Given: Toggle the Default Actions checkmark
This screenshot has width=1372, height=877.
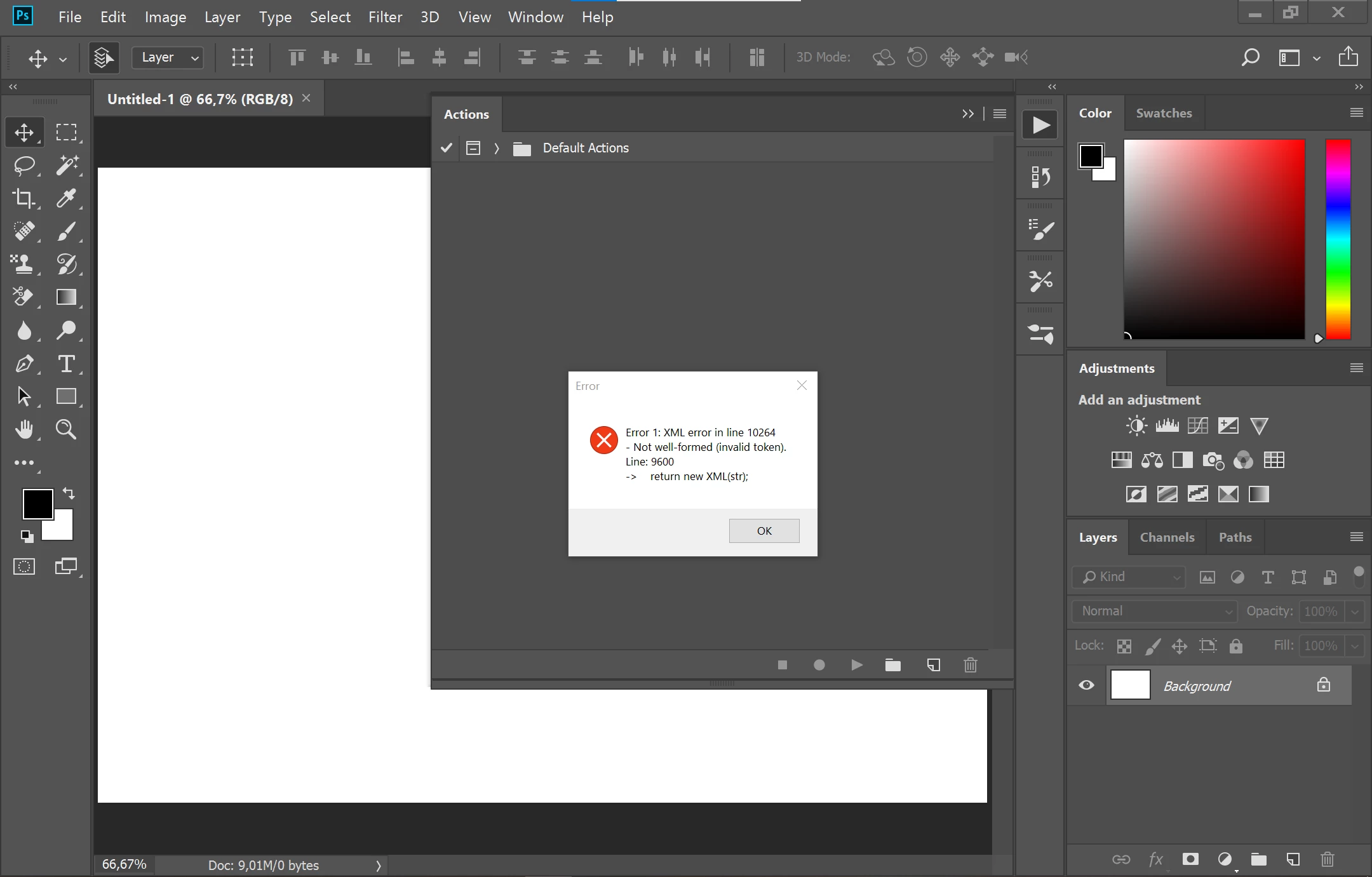Looking at the screenshot, I should pos(447,148).
